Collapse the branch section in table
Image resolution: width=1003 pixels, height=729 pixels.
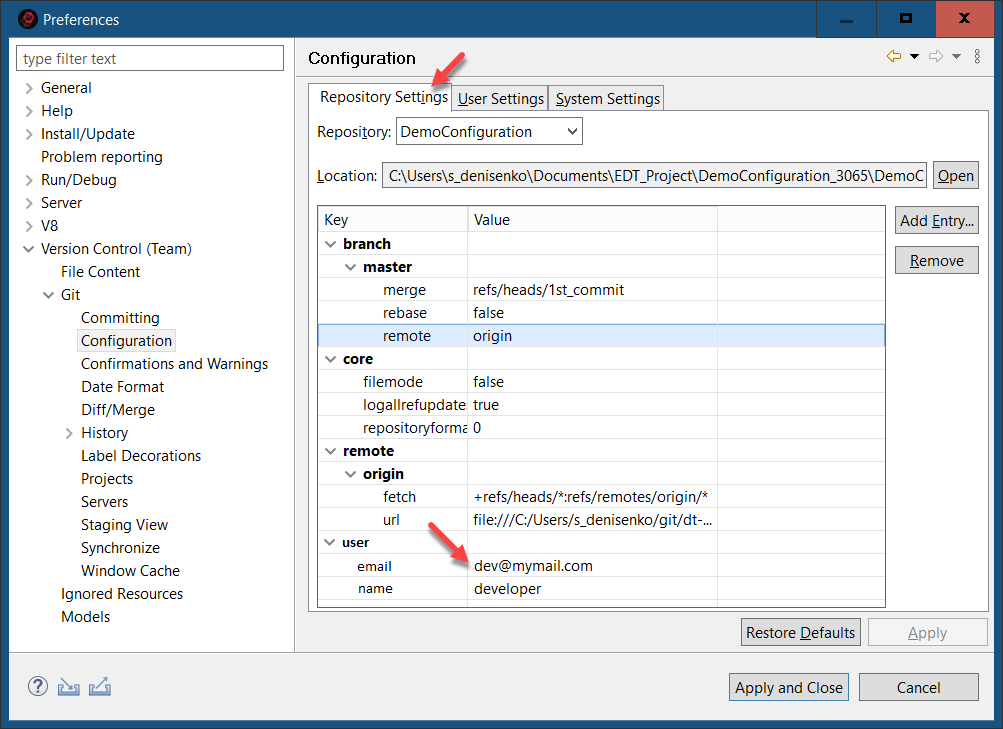pos(330,244)
